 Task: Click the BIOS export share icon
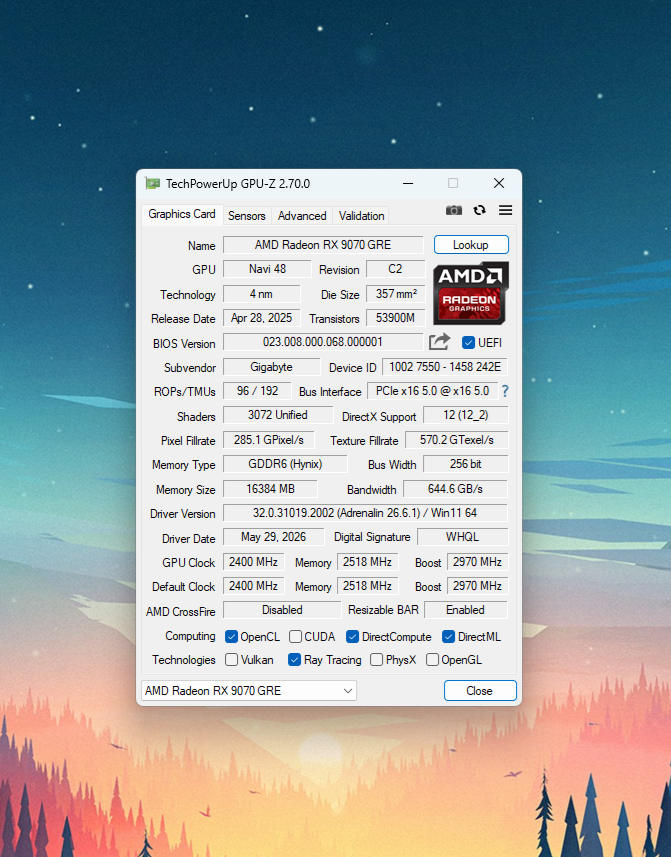439,342
